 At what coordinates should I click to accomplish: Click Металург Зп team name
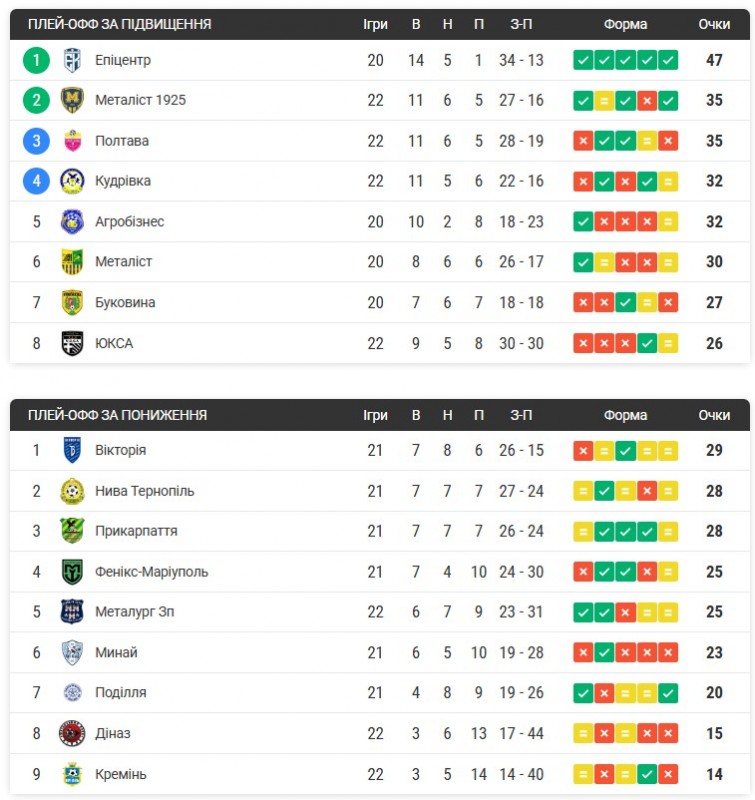tap(134, 612)
